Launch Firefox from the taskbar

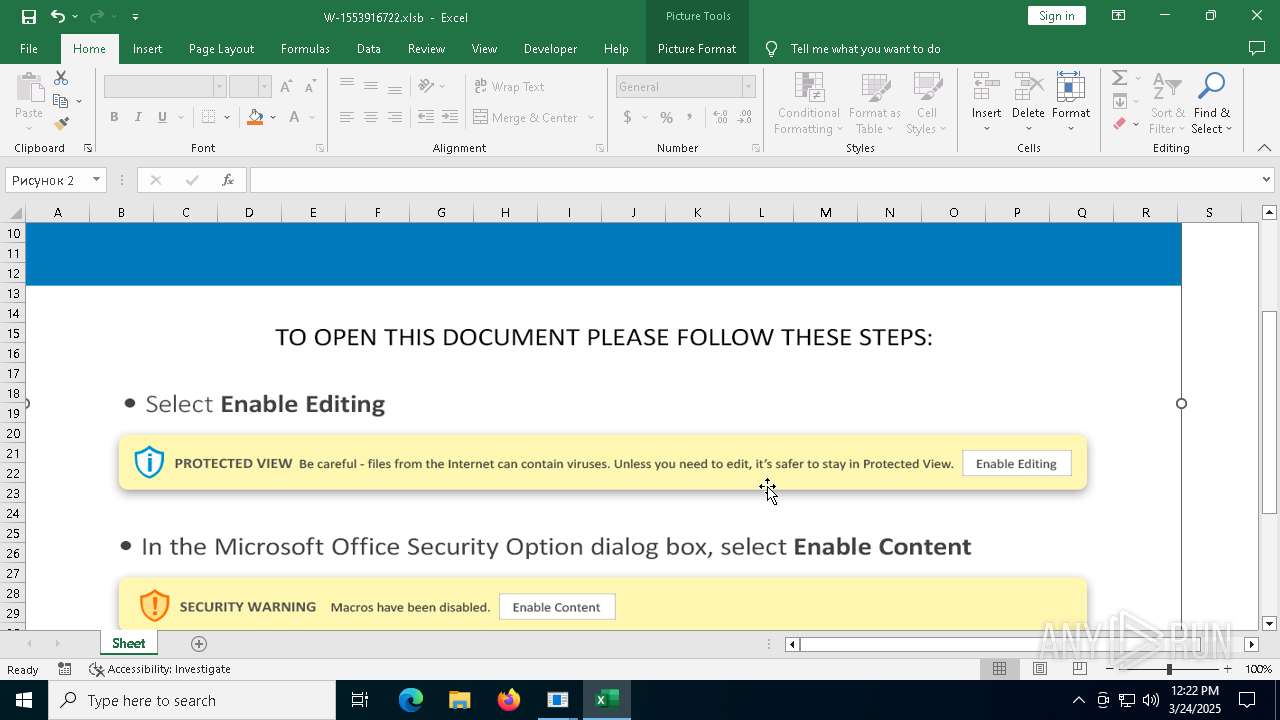point(509,700)
